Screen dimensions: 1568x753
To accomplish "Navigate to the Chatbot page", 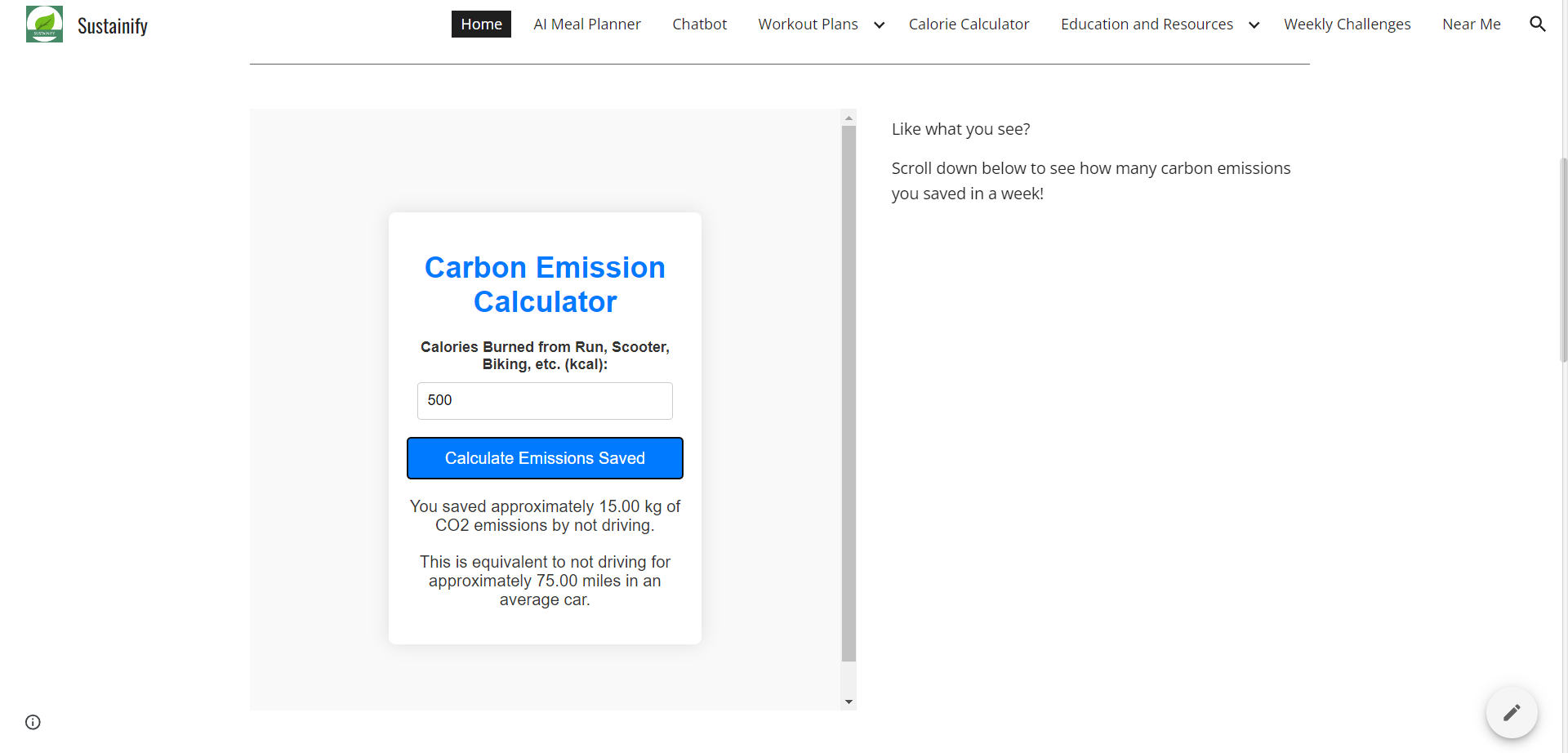I will pos(699,25).
